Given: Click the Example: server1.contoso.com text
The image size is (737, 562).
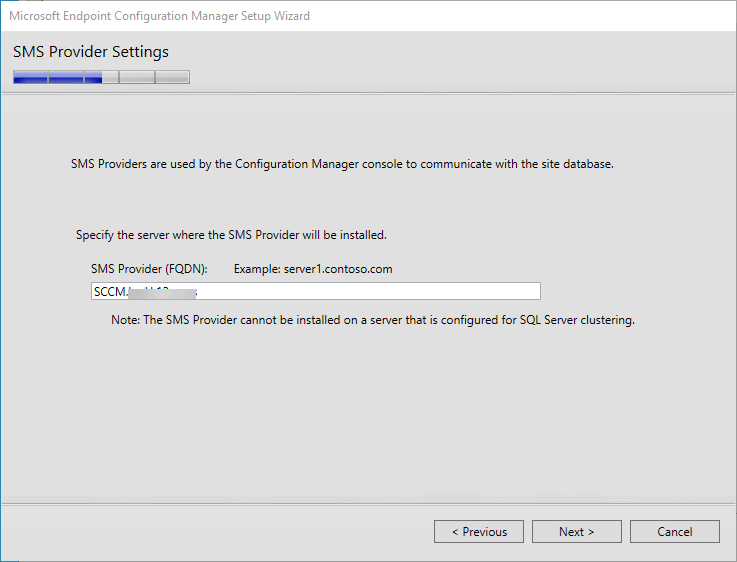Looking at the screenshot, I should 313,269.
